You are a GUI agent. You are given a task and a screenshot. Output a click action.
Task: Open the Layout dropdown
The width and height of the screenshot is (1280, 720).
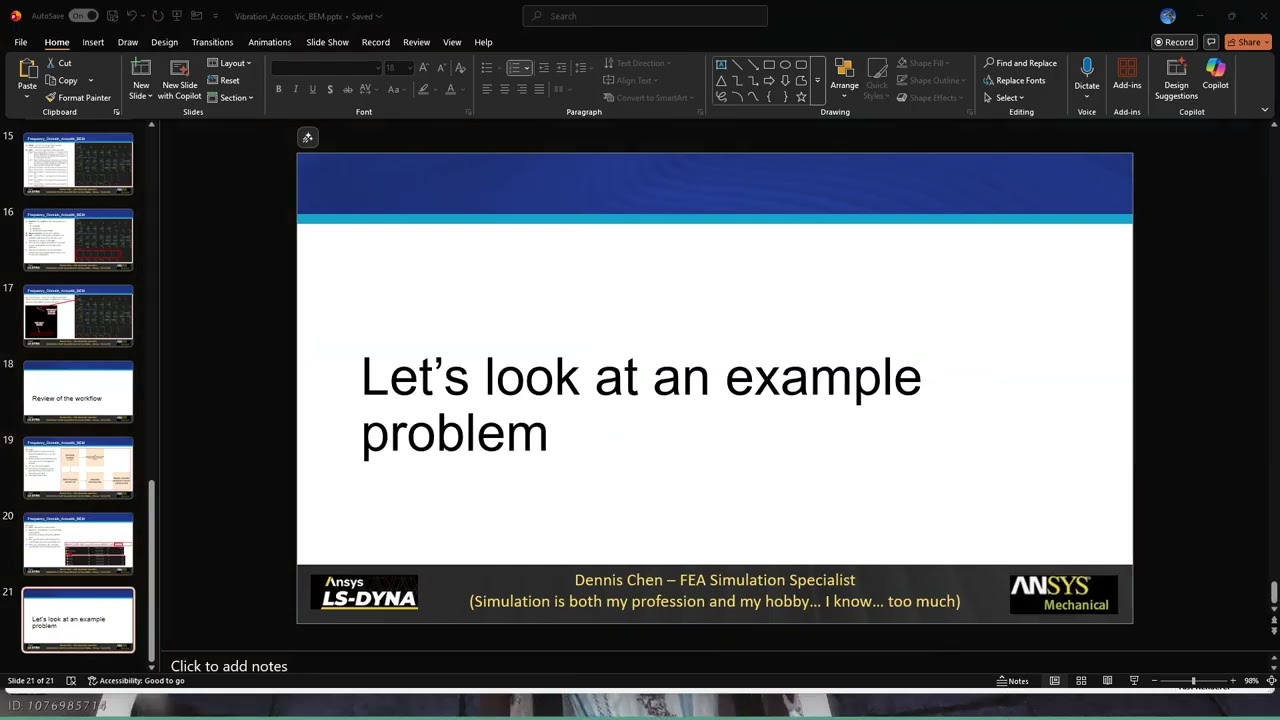(230, 63)
